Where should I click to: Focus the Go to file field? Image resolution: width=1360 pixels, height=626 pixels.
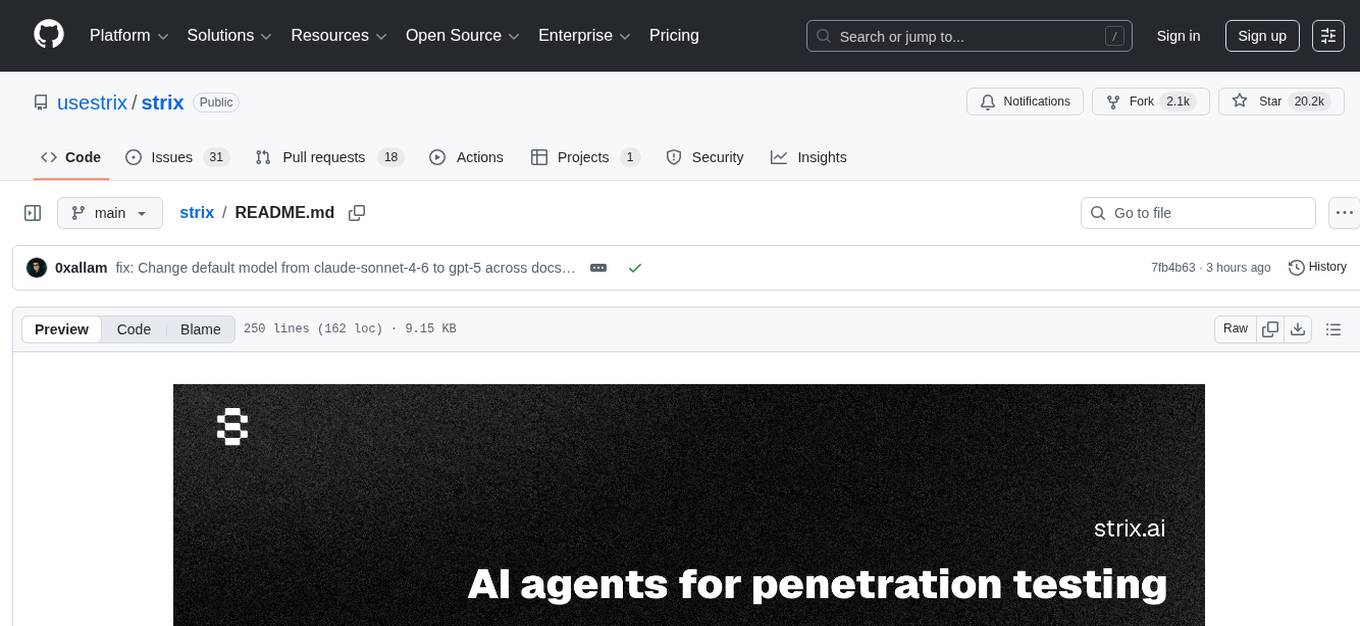coord(1198,213)
